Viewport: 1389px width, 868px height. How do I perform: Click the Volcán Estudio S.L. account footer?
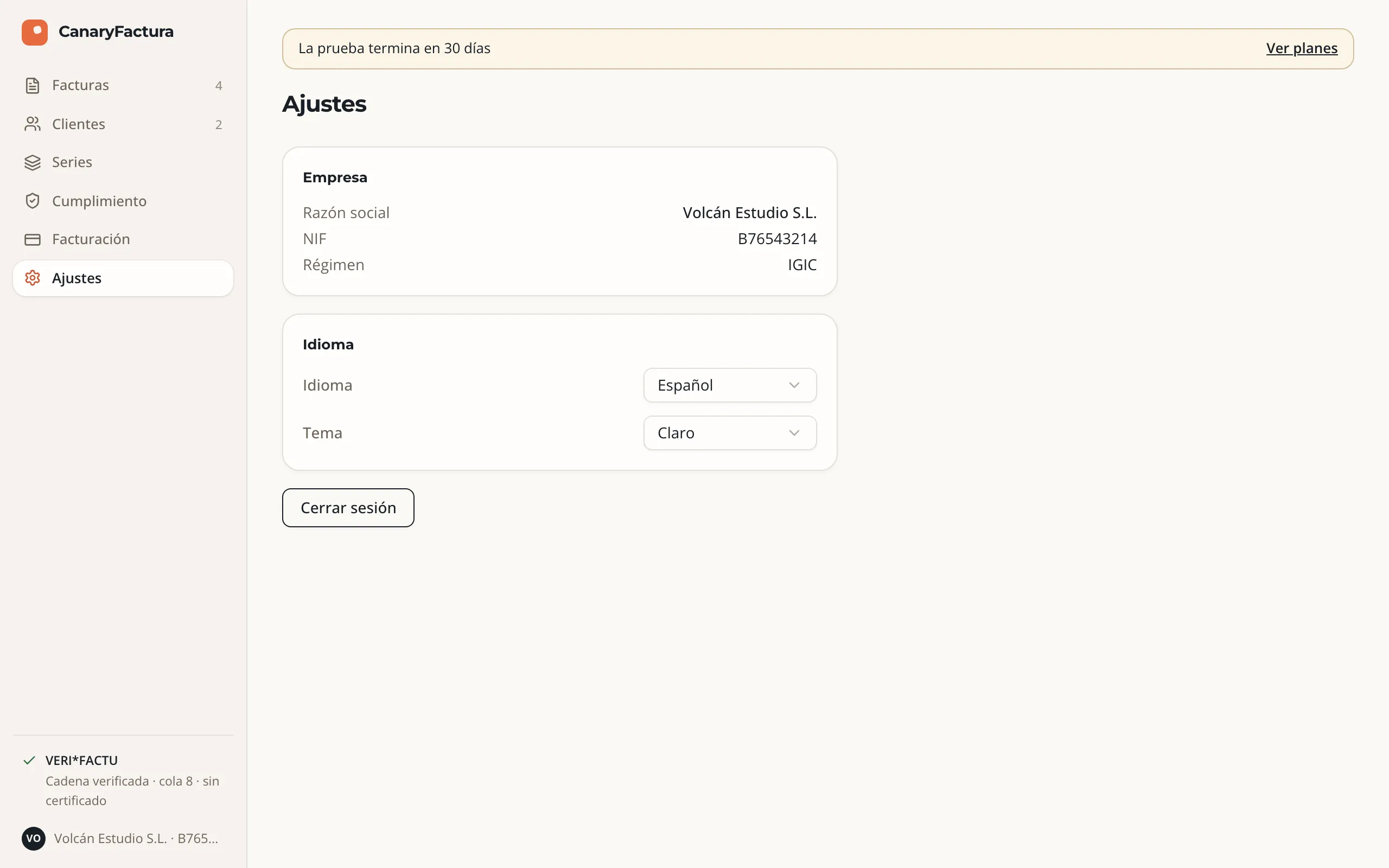point(123,838)
